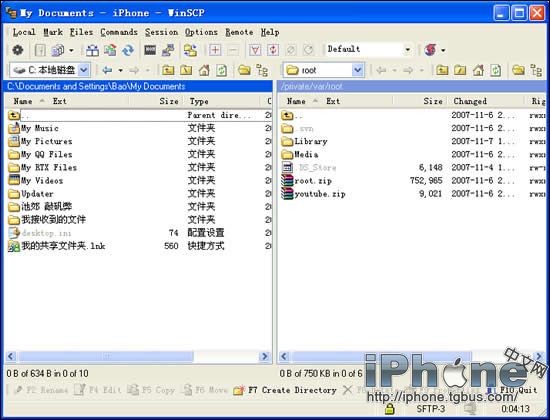Click the Invert Selection icon
550x420 pixels.
273,50
